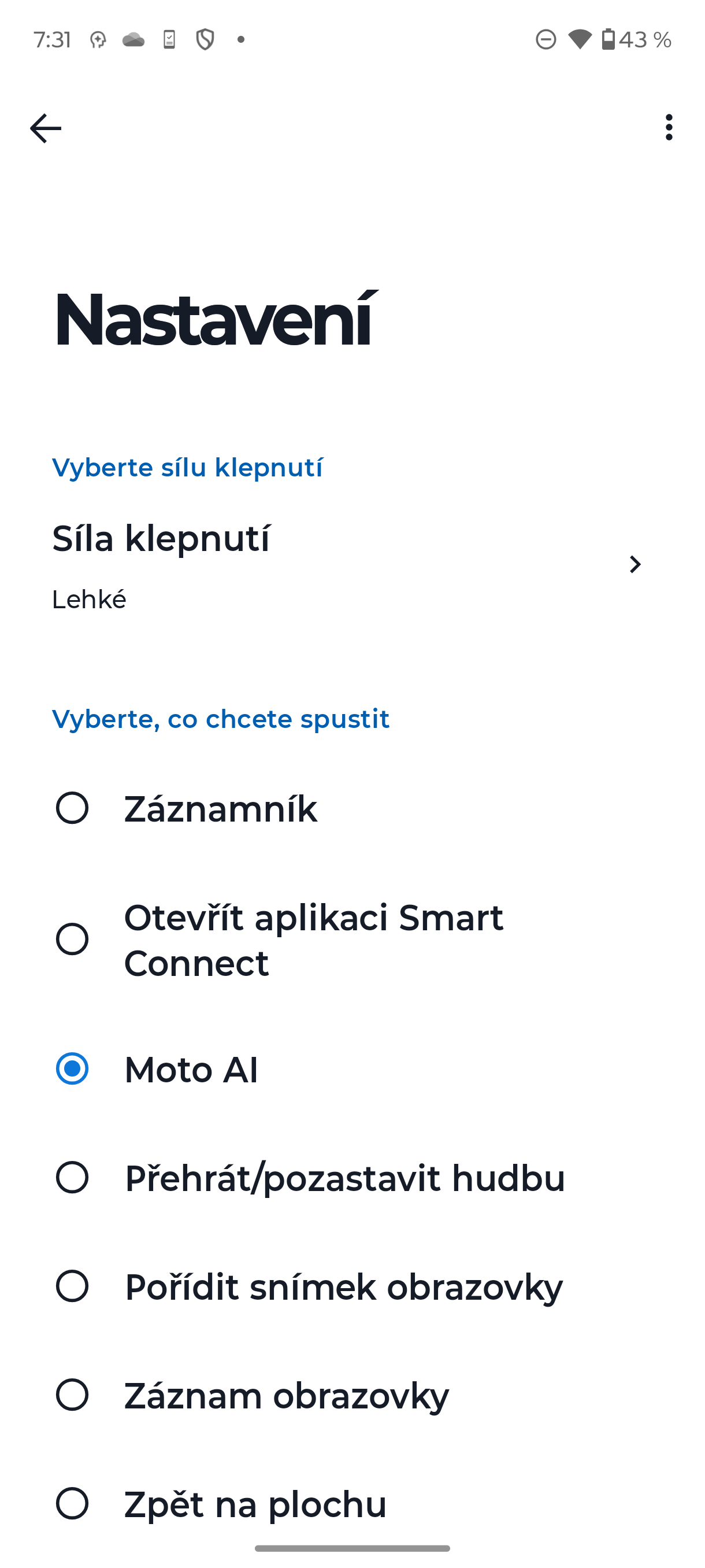The width and height of the screenshot is (705, 1568).
Task: Expand Síla klepnutí via its chevron
Action: [x=635, y=565]
